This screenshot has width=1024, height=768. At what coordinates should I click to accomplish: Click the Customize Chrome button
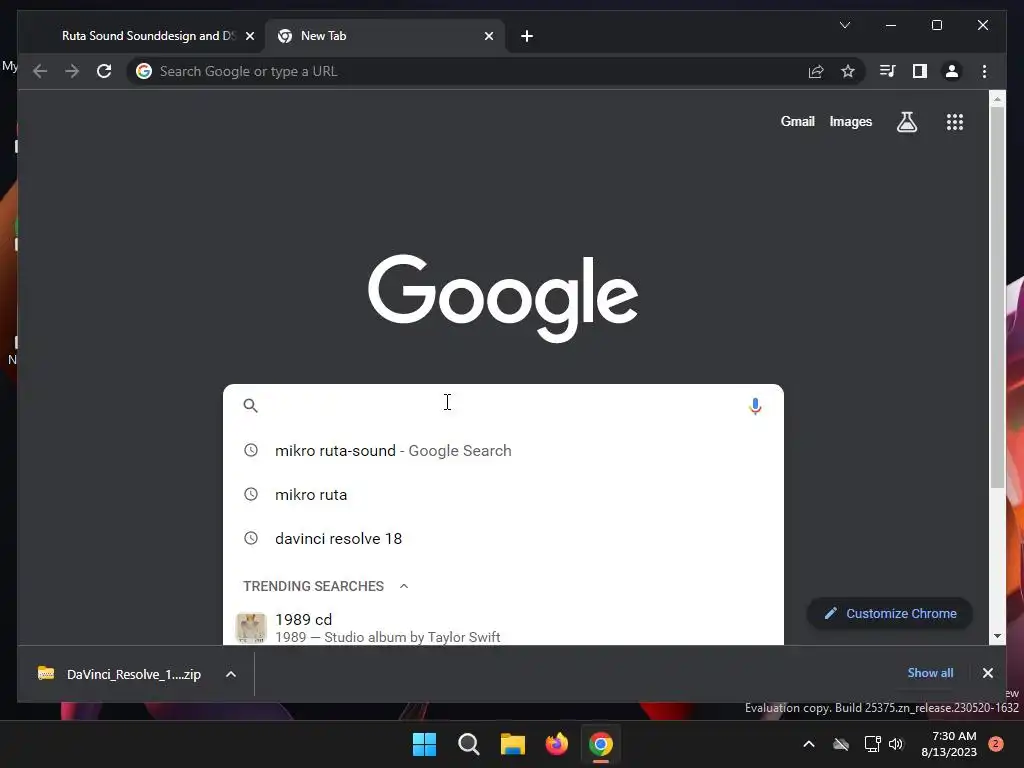click(889, 613)
